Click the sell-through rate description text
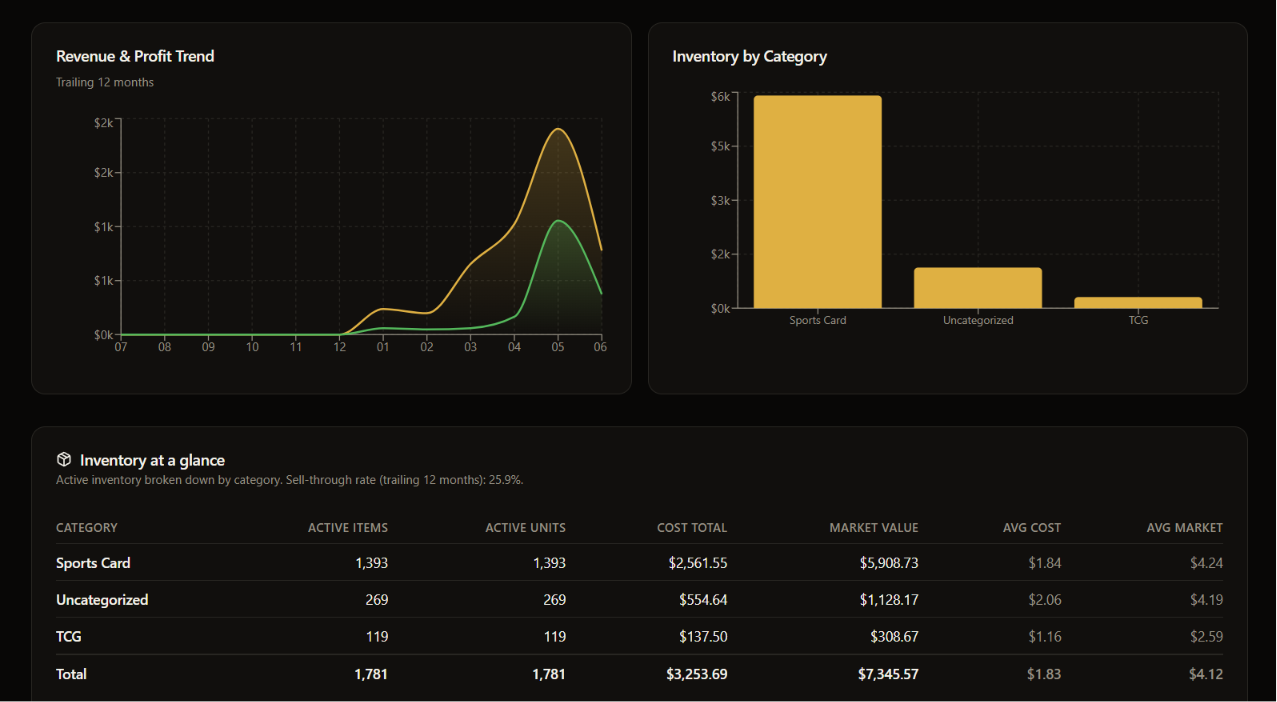This screenshot has height=702, width=1277. [x=290, y=480]
